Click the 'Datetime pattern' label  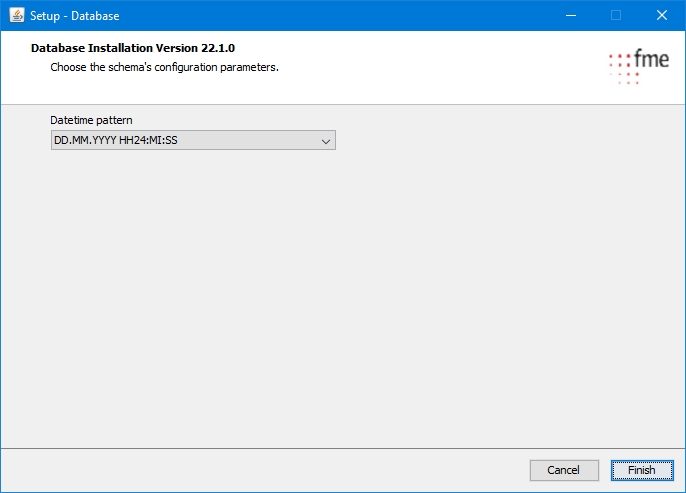point(91,121)
